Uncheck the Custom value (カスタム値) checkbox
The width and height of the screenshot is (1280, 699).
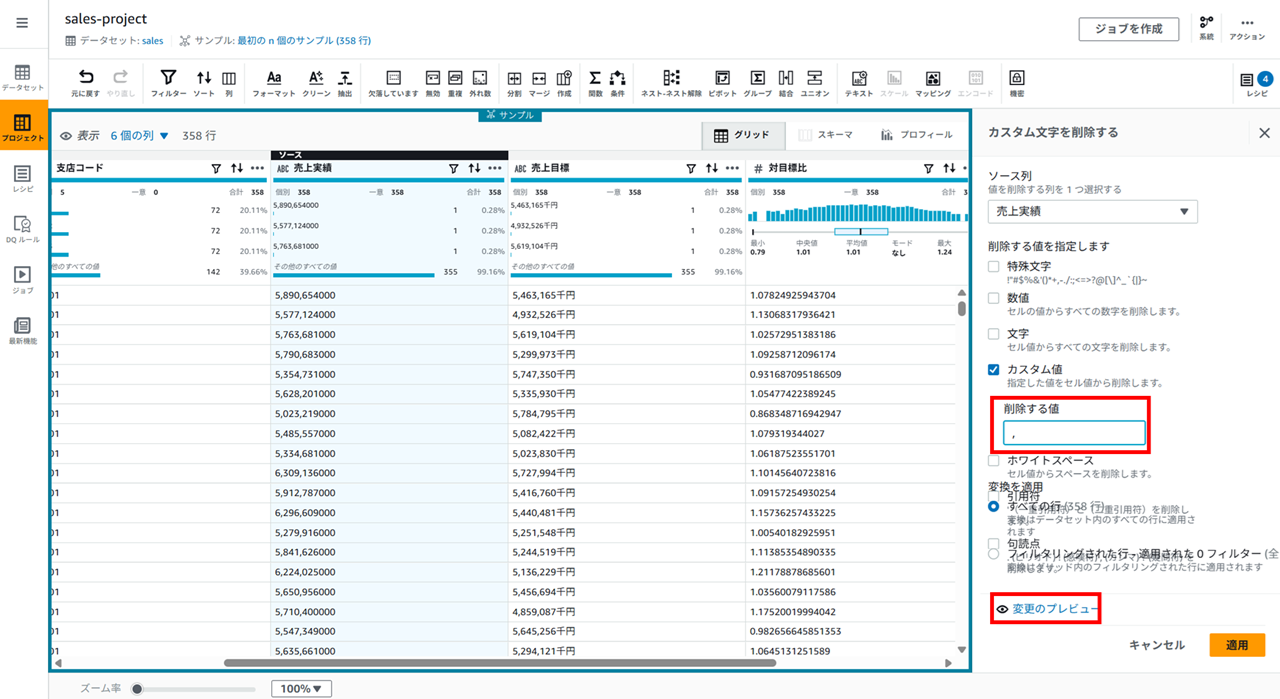[x=993, y=369]
